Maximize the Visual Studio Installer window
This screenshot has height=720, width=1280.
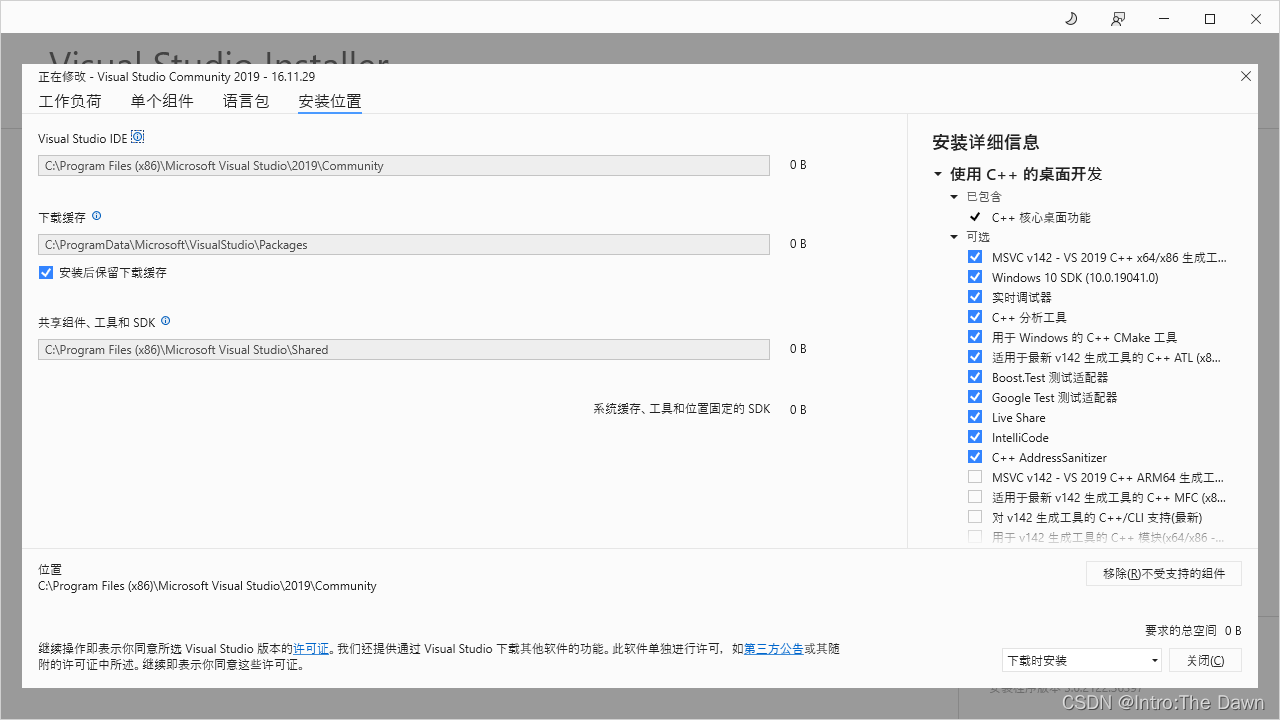[x=1210, y=18]
